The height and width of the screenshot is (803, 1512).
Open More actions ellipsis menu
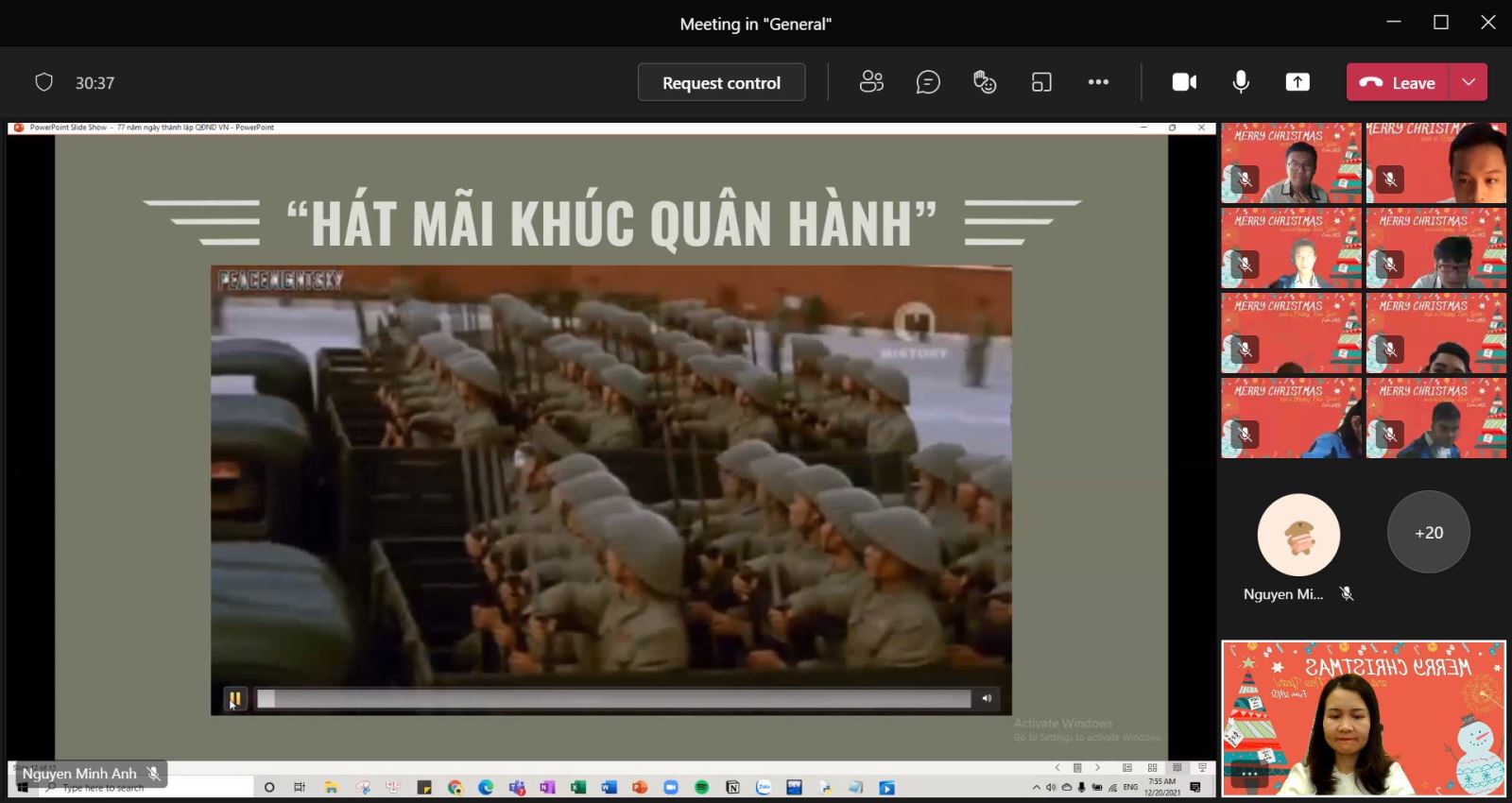[x=1098, y=82]
